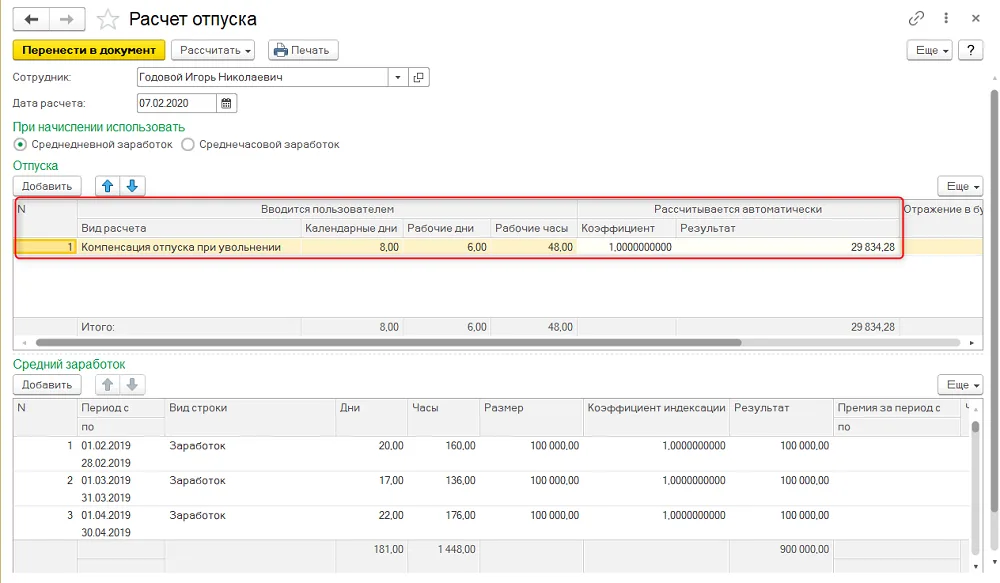The height and width of the screenshot is (583, 1000).
Task: Click the Сотрудник input field
Action: [x=263, y=77]
